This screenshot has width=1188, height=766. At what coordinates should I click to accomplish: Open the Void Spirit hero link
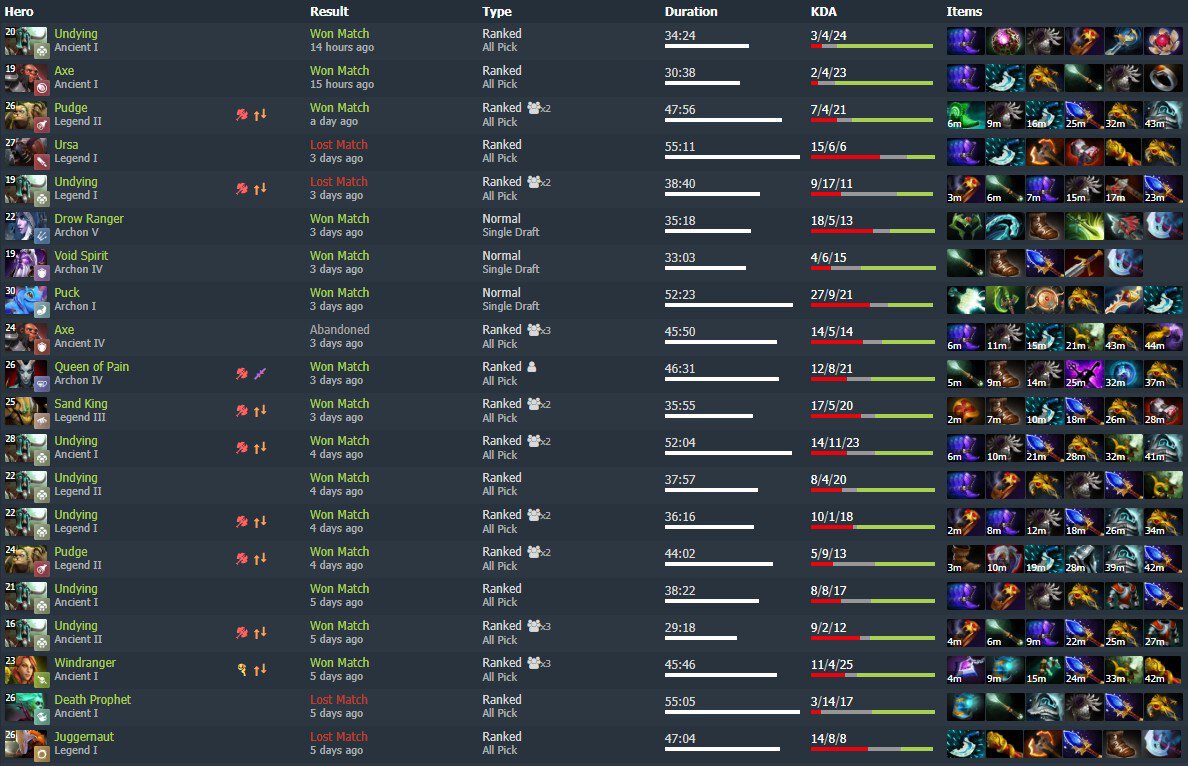tap(81, 256)
